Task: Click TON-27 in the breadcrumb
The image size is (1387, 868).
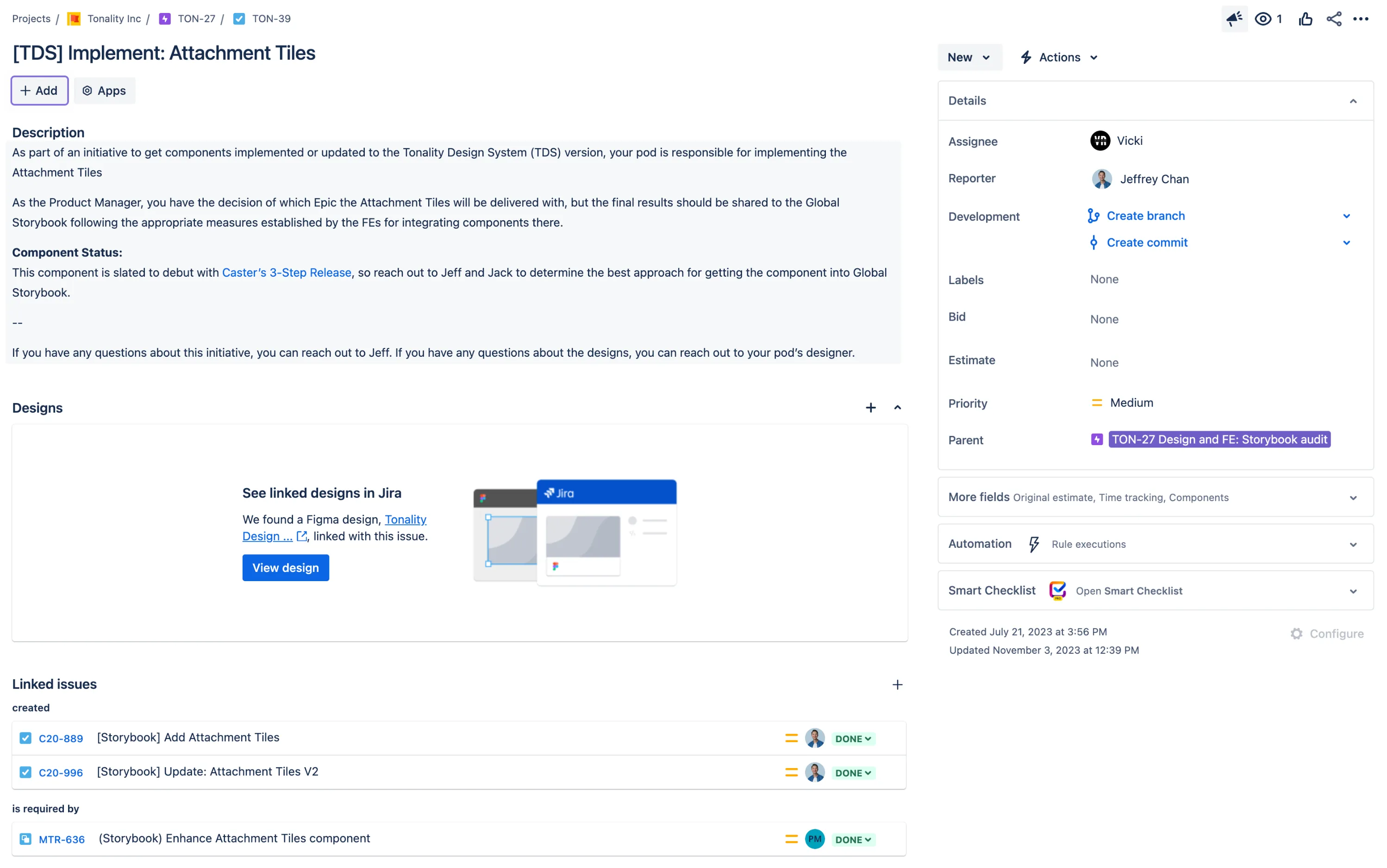Action: point(196,19)
